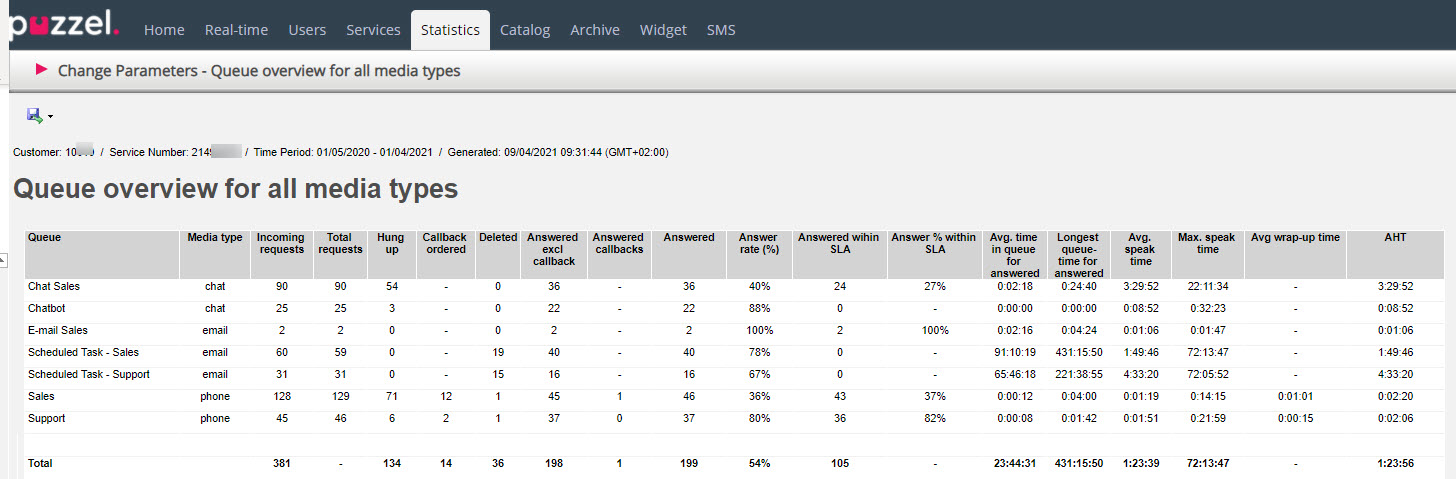
Task: Navigate to the Archive tab
Action: click(595, 30)
